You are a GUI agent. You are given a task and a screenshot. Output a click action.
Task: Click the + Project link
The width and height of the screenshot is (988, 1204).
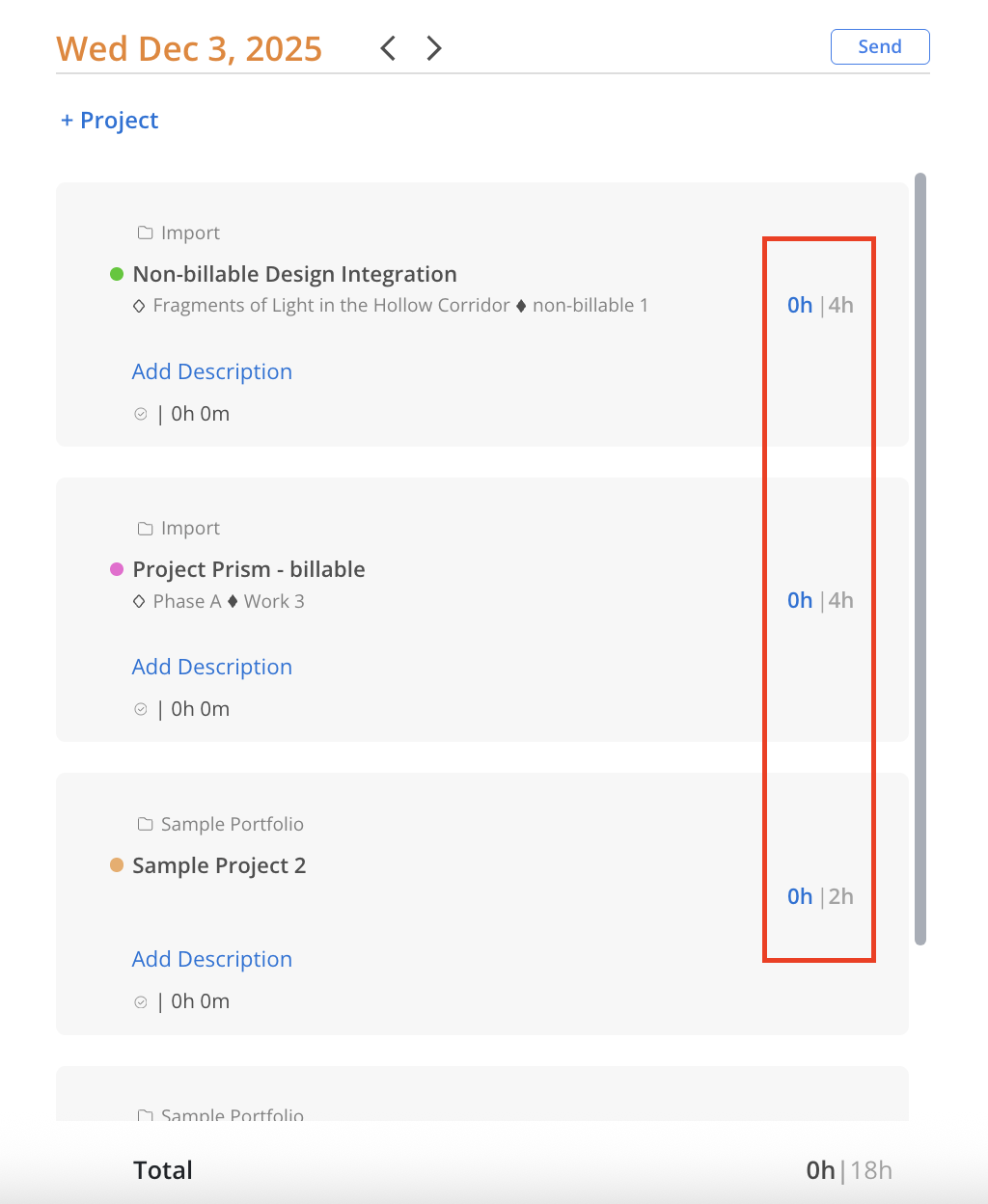pyautogui.click(x=109, y=121)
